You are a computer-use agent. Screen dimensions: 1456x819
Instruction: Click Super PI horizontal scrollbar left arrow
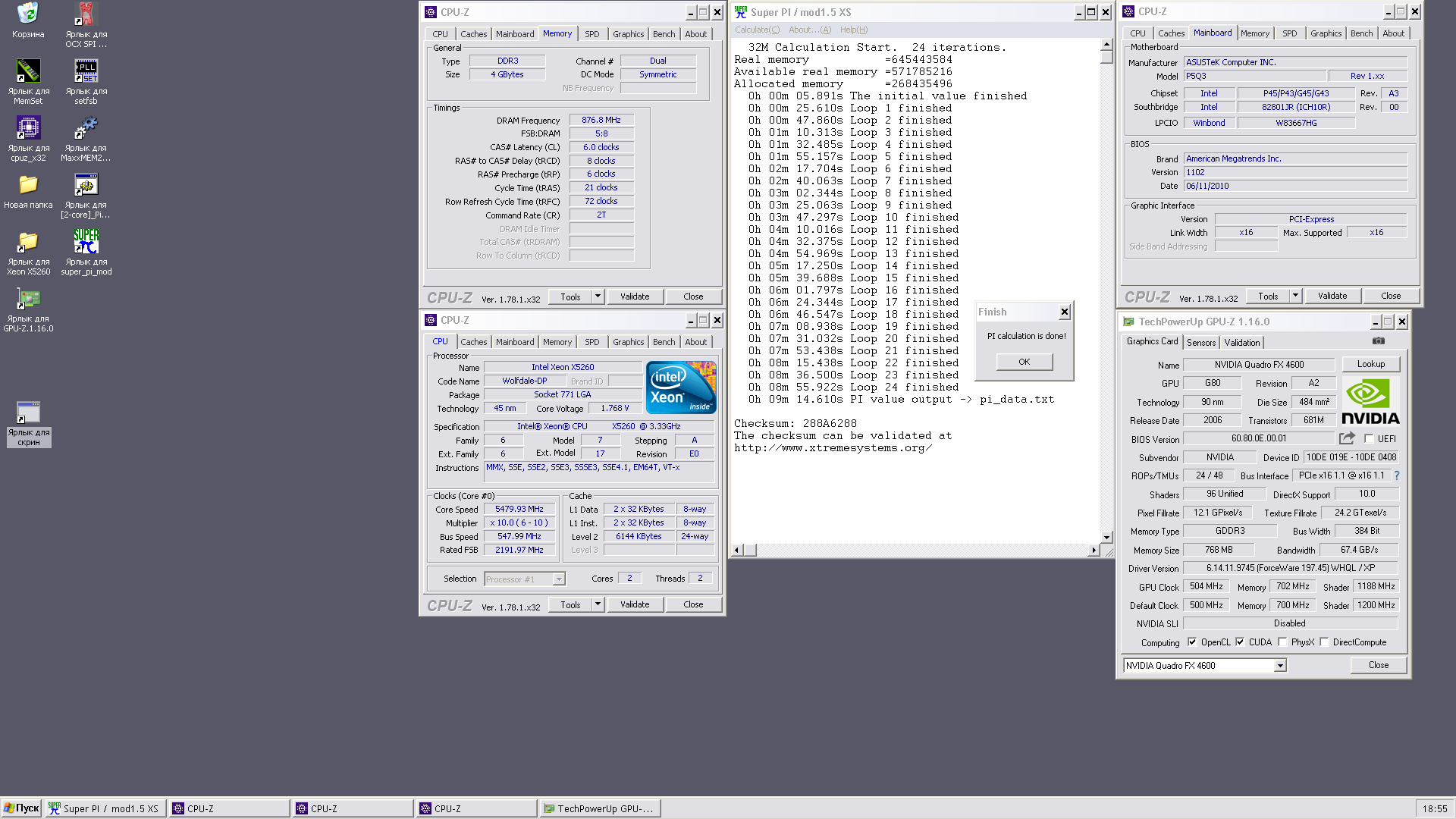coord(737,550)
